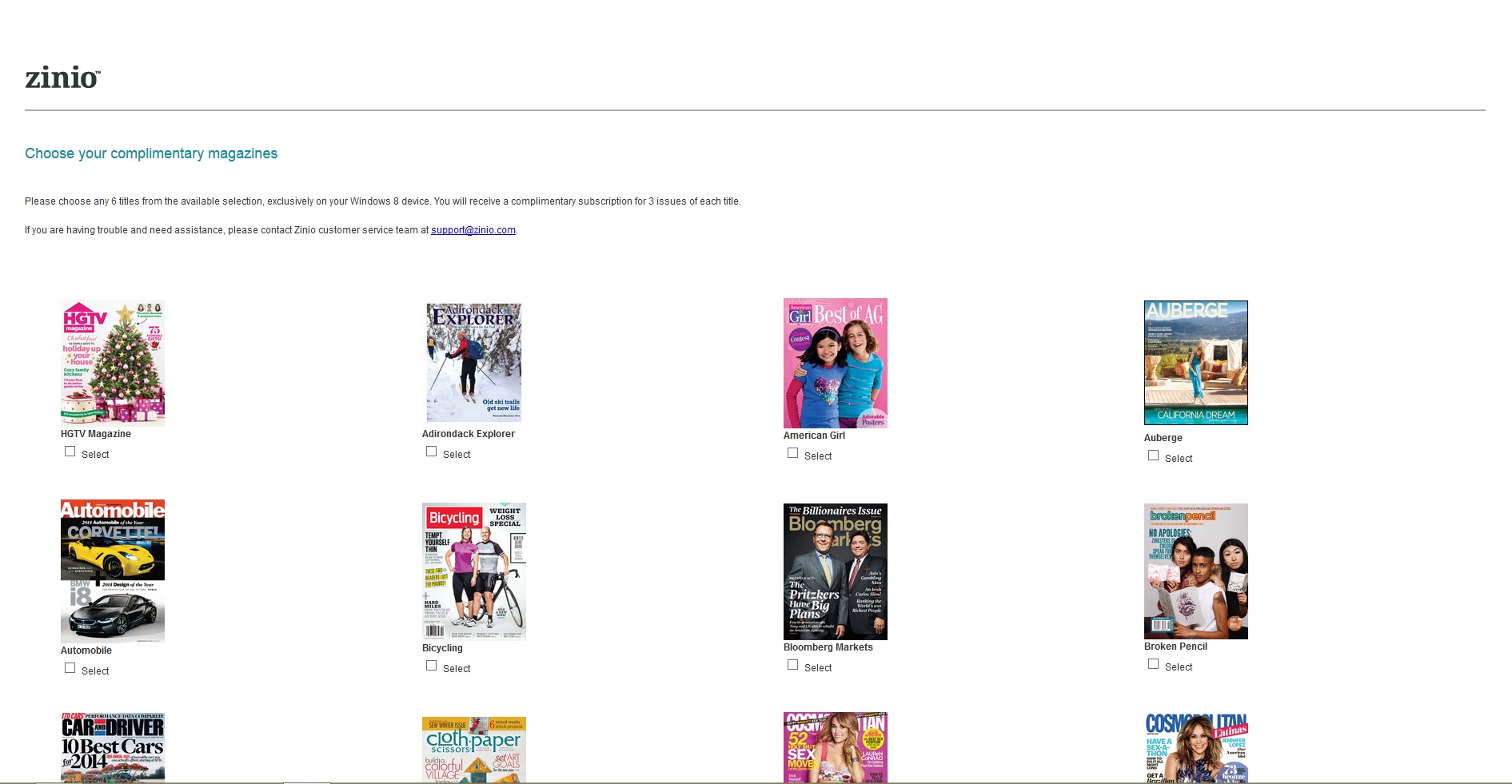The width and height of the screenshot is (1512, 784).
Task: View the American Girl cover thumbnail
Action: pos(836,363)
